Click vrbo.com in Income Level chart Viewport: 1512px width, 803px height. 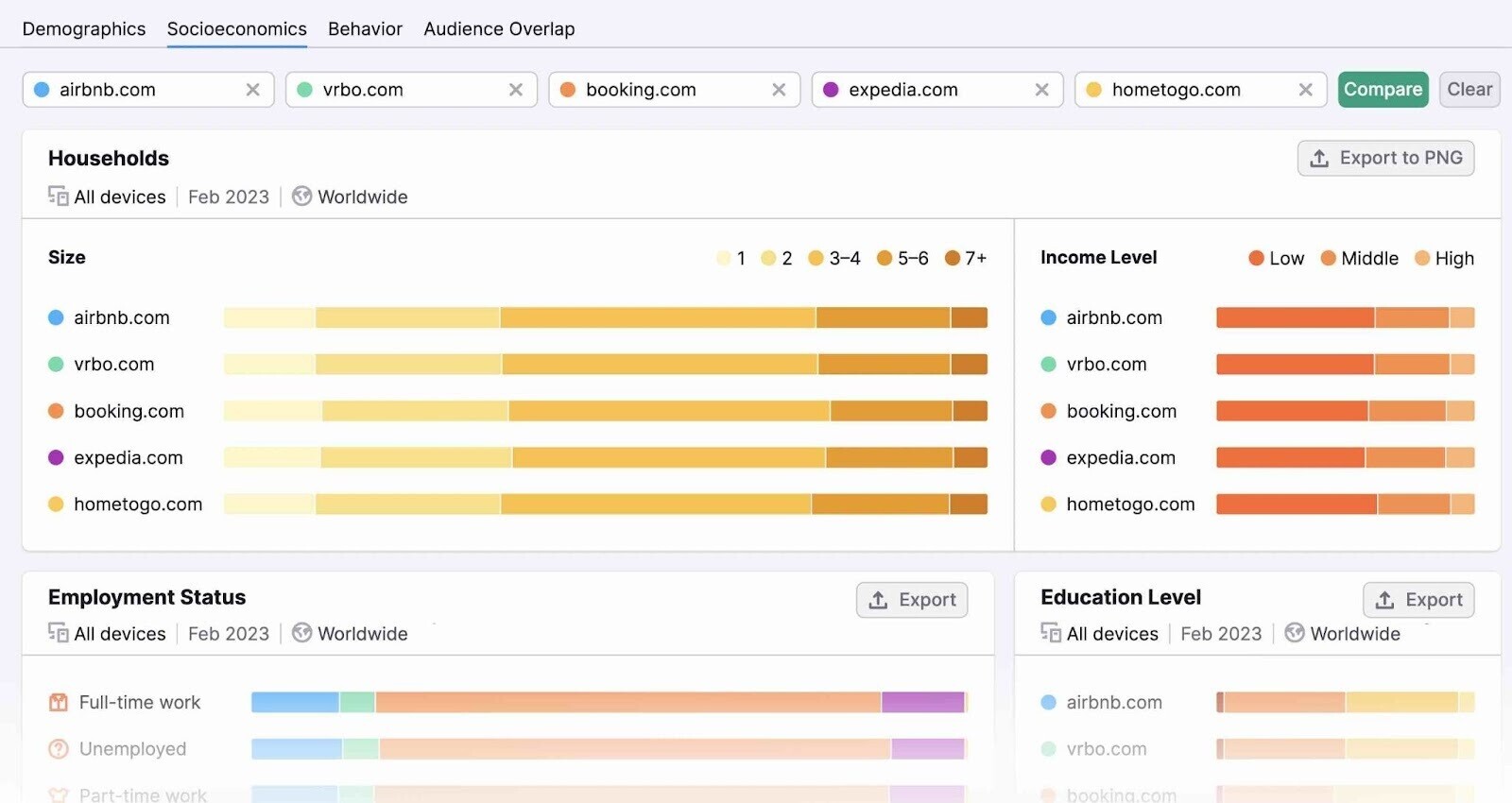pyautogui.click(x=1107, y=364)
